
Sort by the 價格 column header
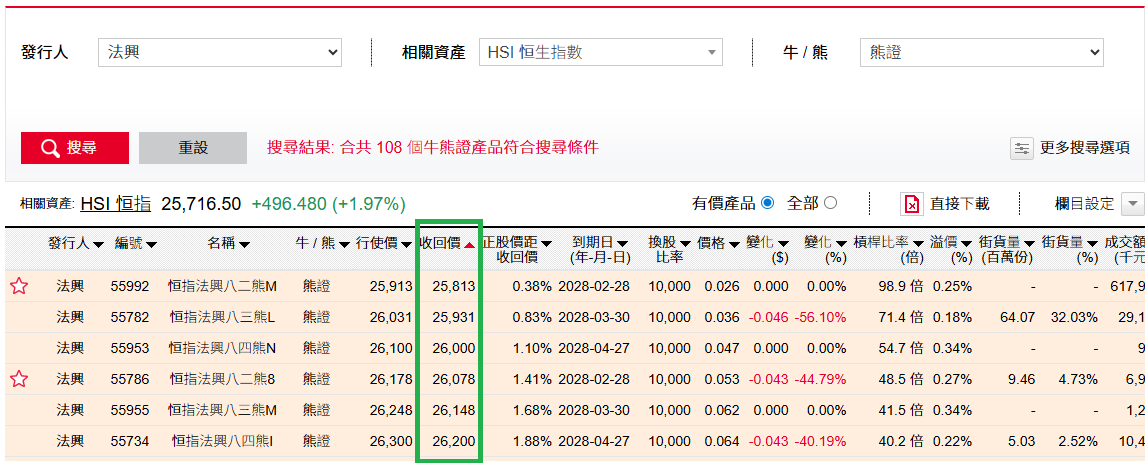click(718, 244)
